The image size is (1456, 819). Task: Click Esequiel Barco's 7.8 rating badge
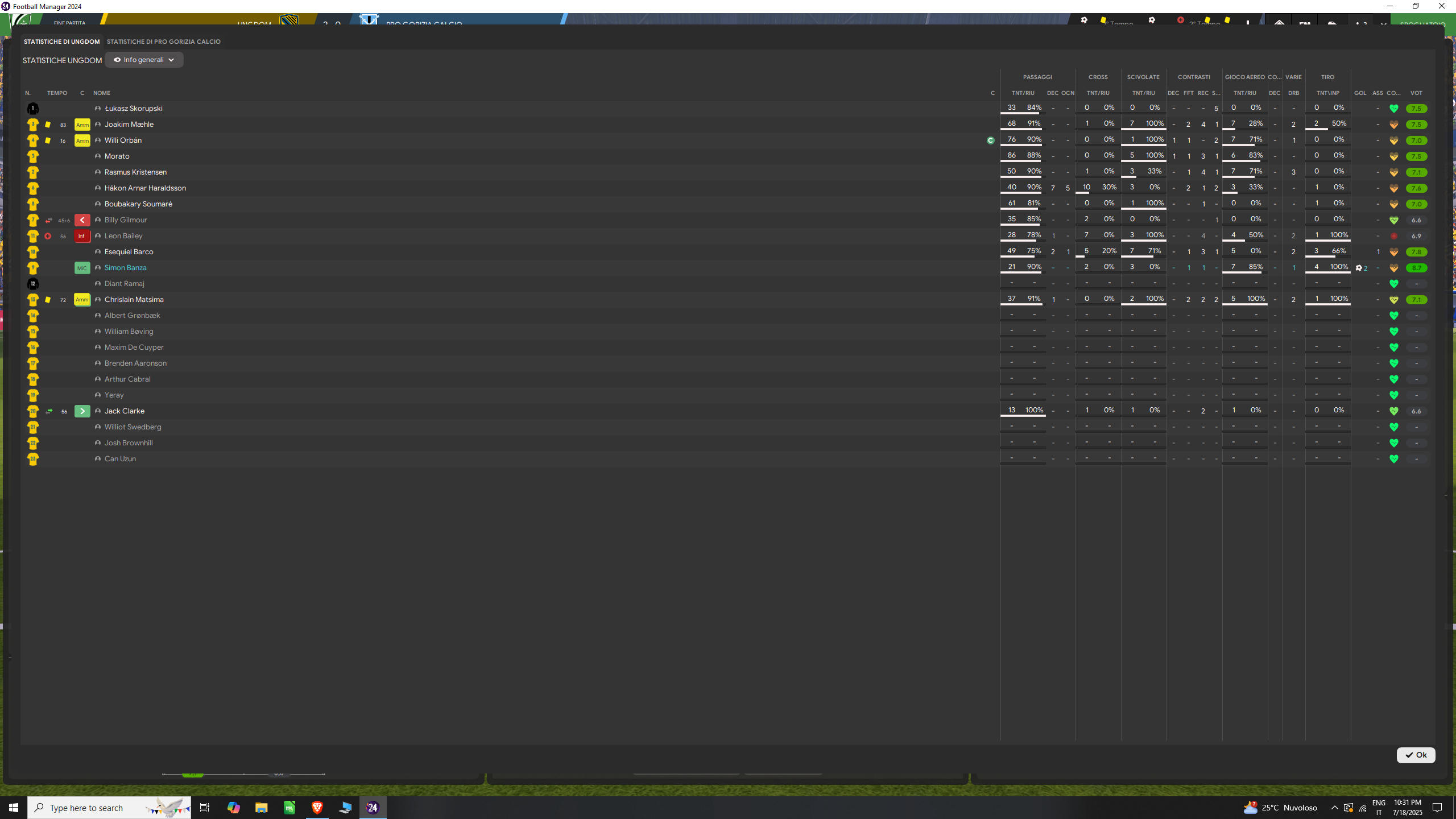[1416, 252]
